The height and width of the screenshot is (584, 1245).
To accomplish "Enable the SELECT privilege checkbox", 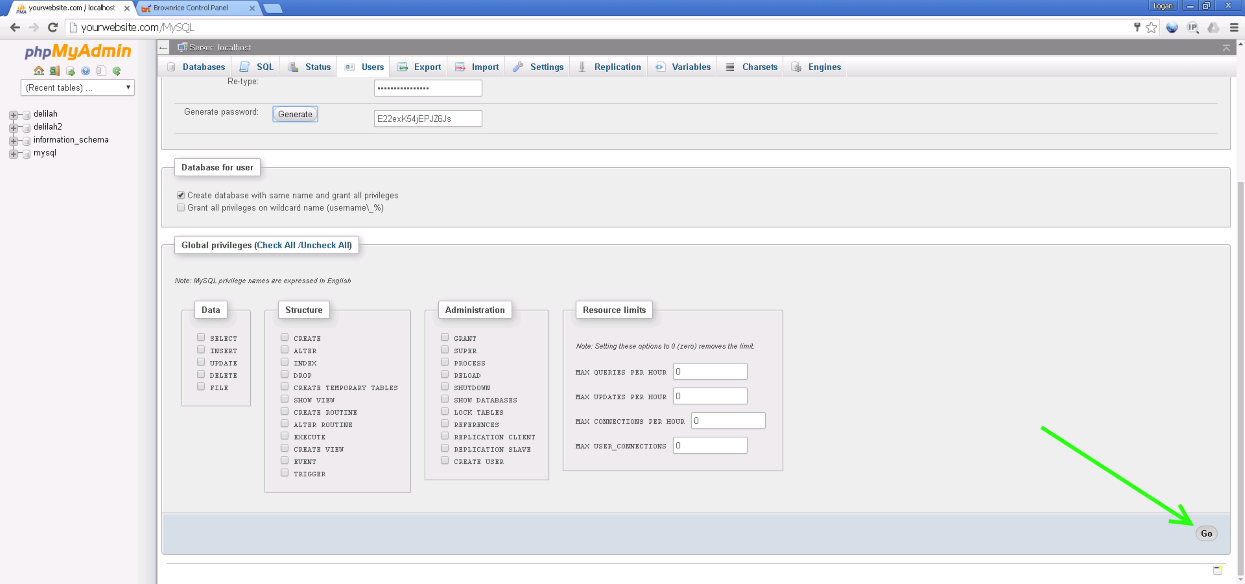I will click(201, 338).
